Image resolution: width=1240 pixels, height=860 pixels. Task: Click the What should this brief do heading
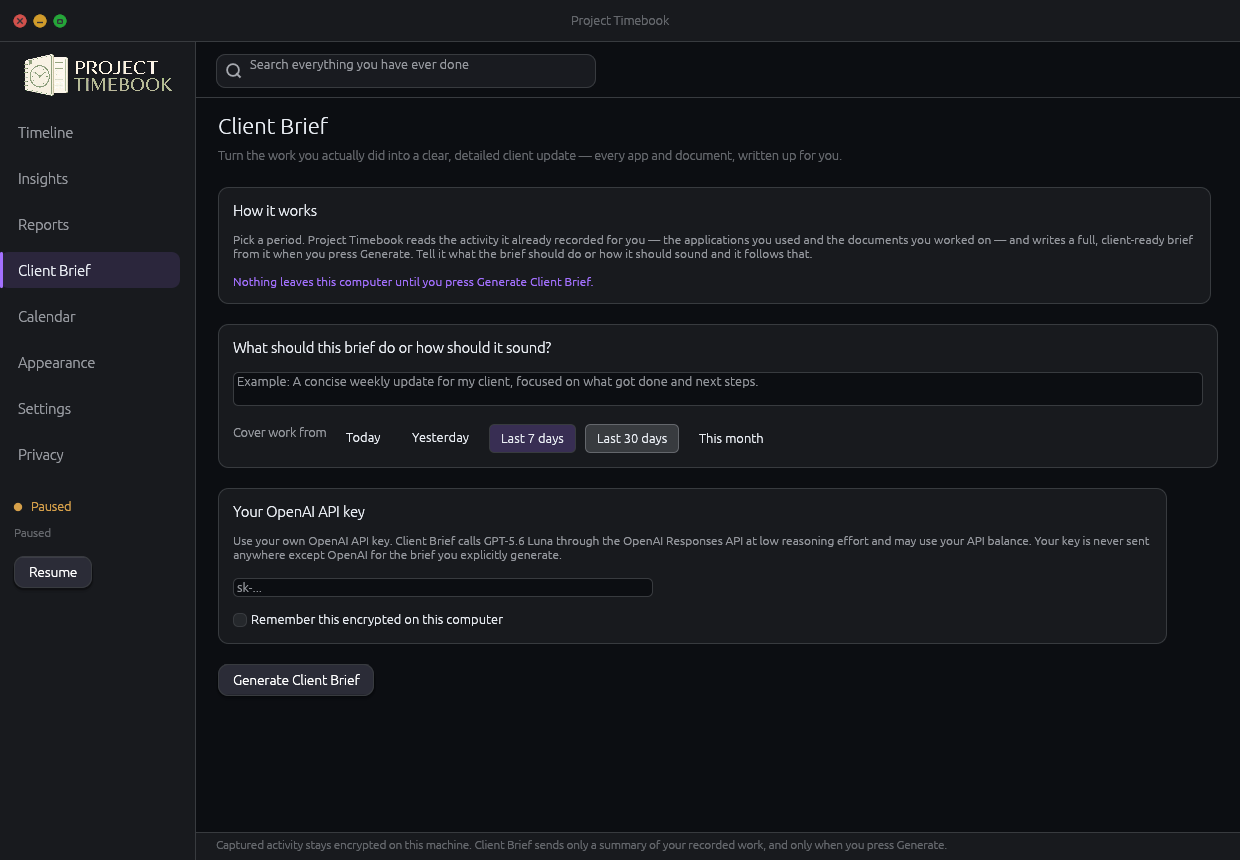392,348
